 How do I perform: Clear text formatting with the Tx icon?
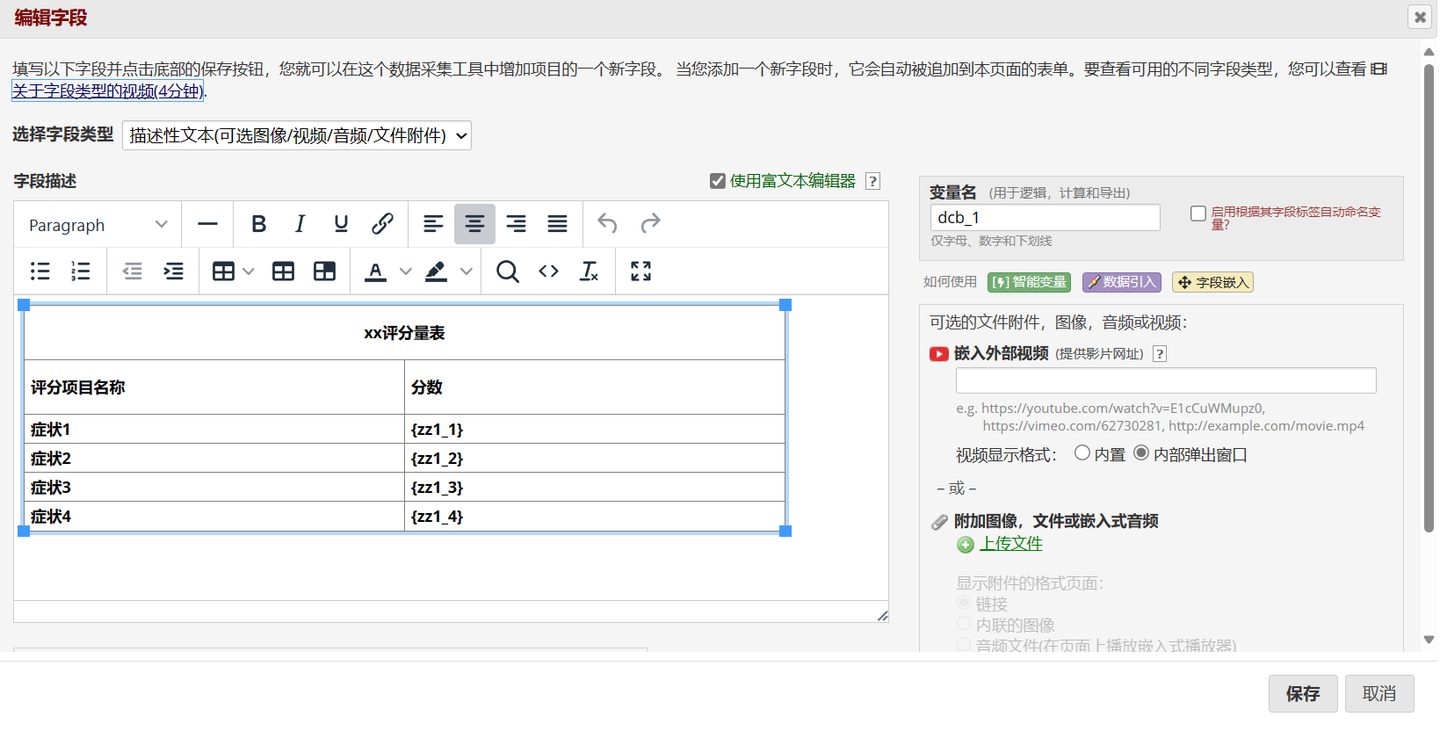tap(589, 271)
